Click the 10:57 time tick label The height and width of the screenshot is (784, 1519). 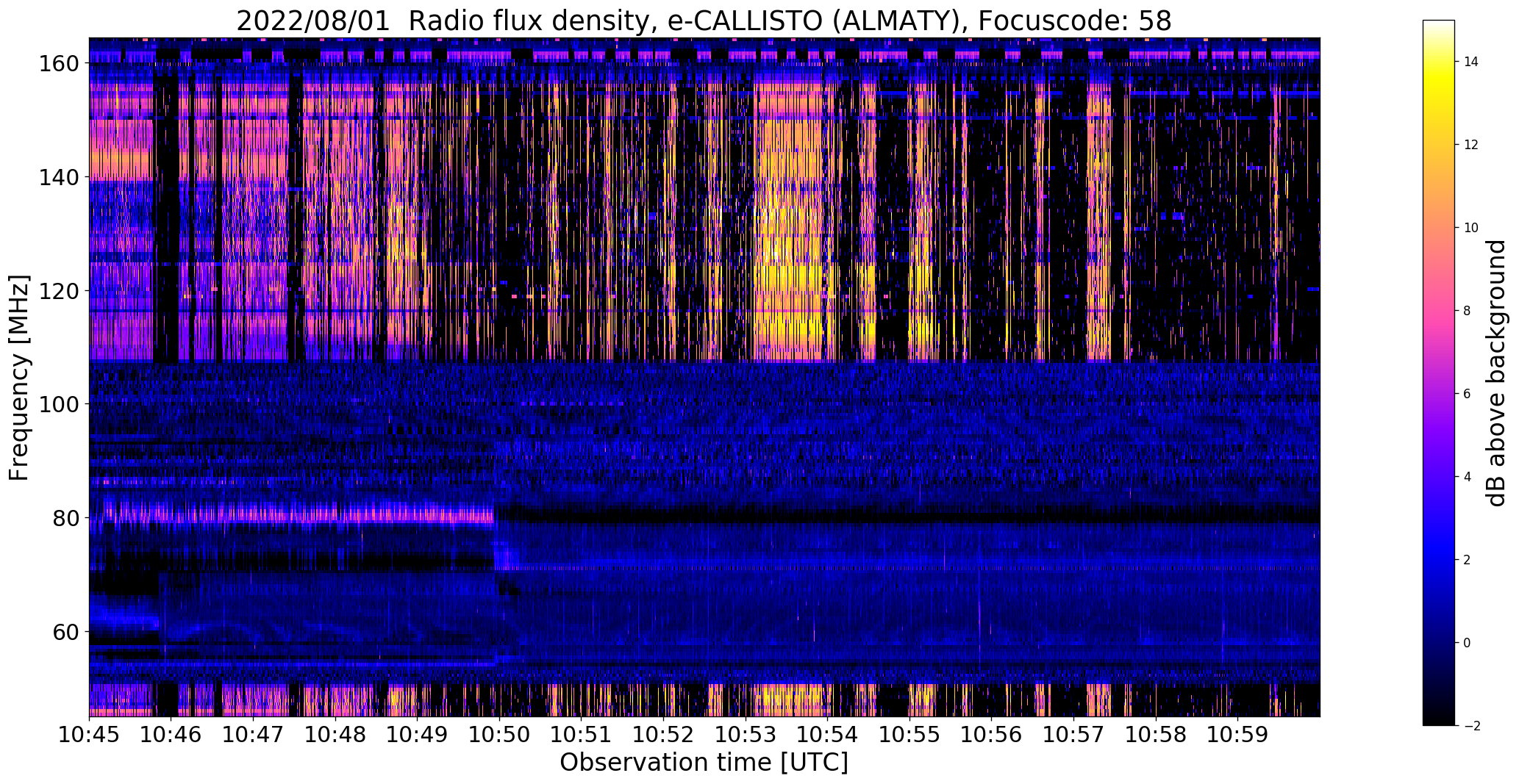pyautogui.click(x=1073, y=735)
